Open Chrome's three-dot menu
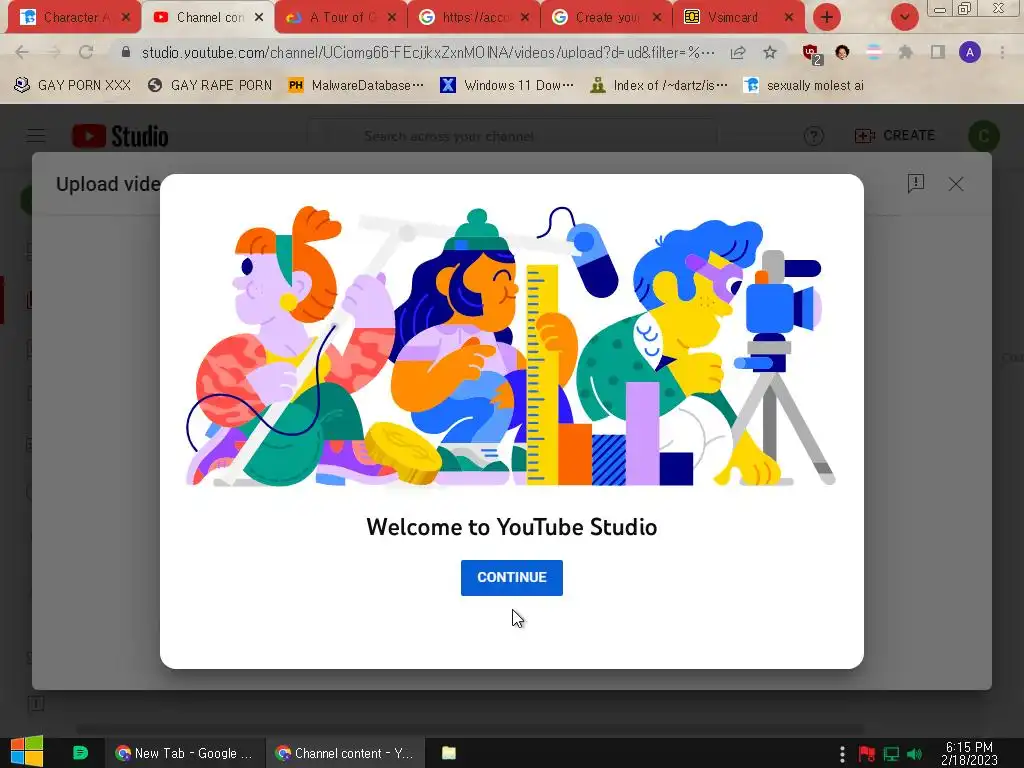 [1002, 52]
